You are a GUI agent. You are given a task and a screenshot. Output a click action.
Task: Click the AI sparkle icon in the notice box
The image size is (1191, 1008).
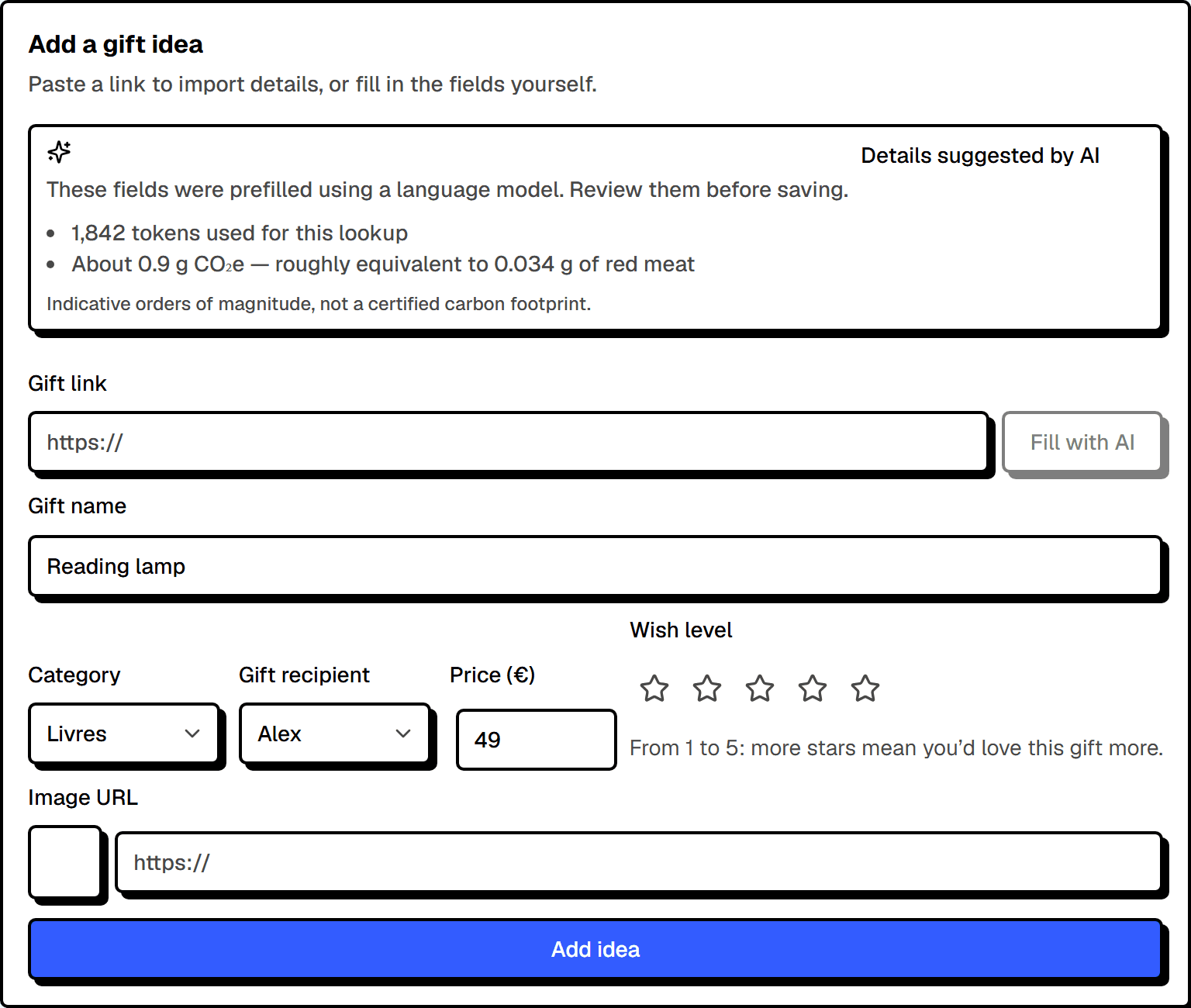[59, 152]
